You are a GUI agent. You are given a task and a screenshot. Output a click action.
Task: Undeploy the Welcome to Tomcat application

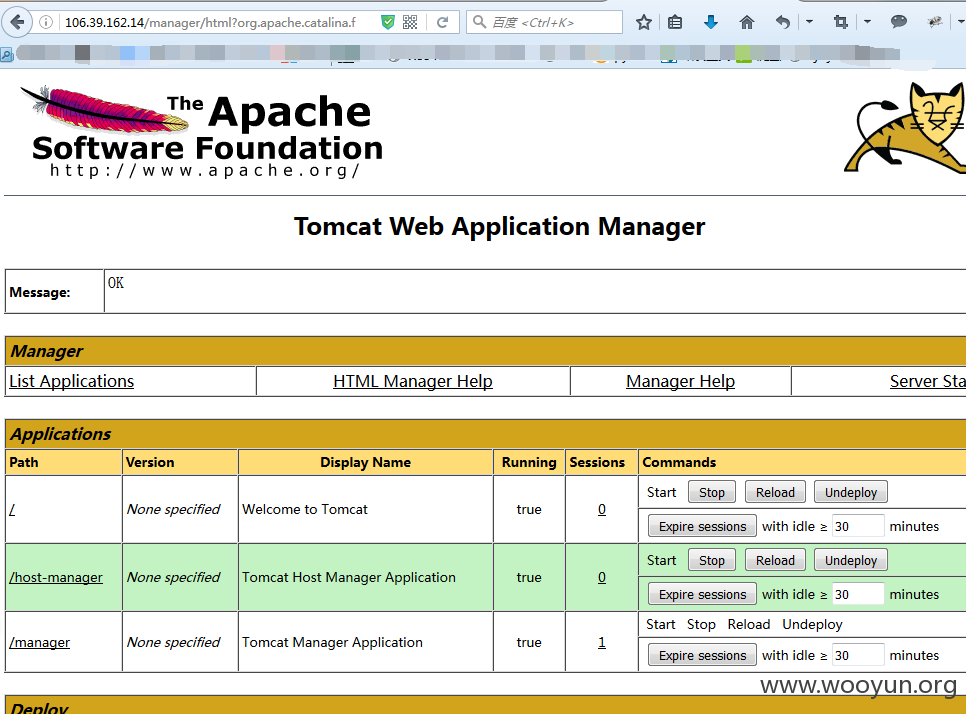point(851,492)
